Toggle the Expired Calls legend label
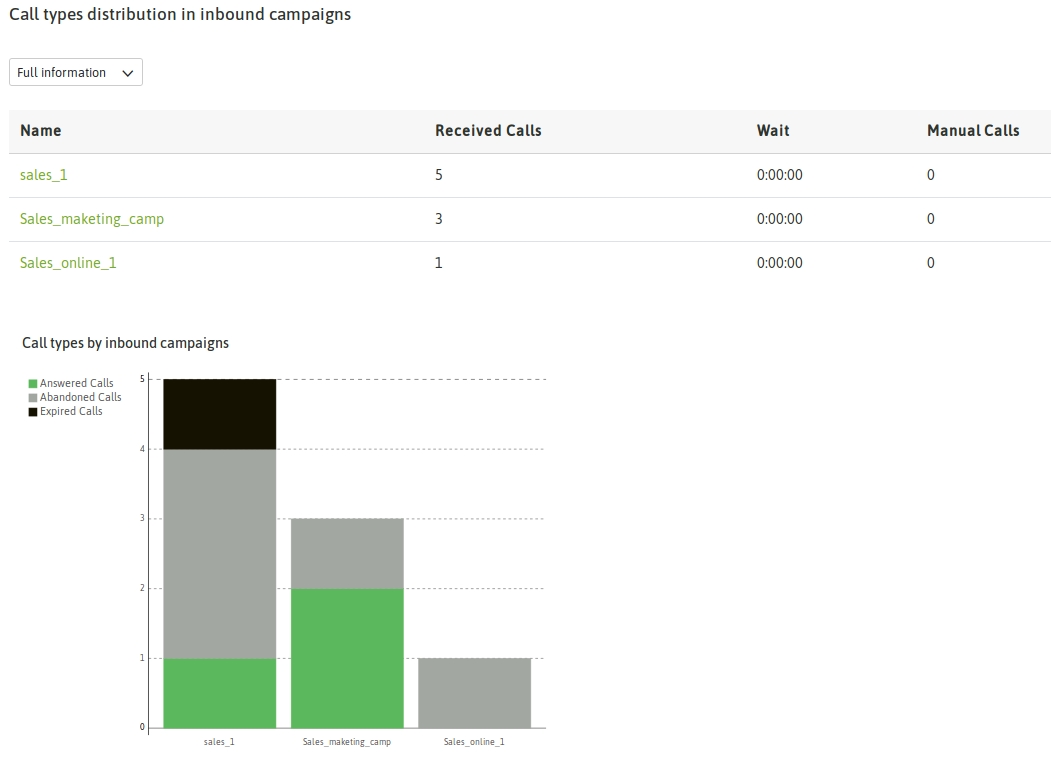 point(71,411)
